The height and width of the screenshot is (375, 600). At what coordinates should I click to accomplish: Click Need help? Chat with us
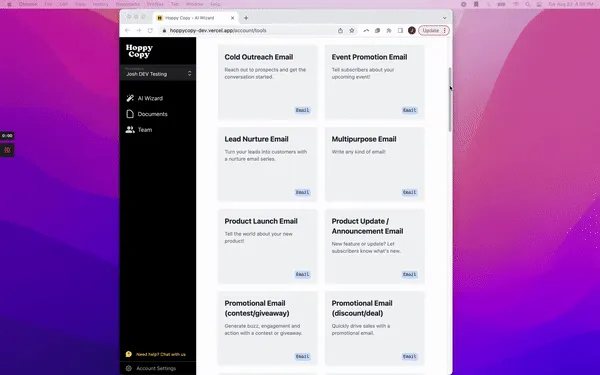(x=161, y=354)
